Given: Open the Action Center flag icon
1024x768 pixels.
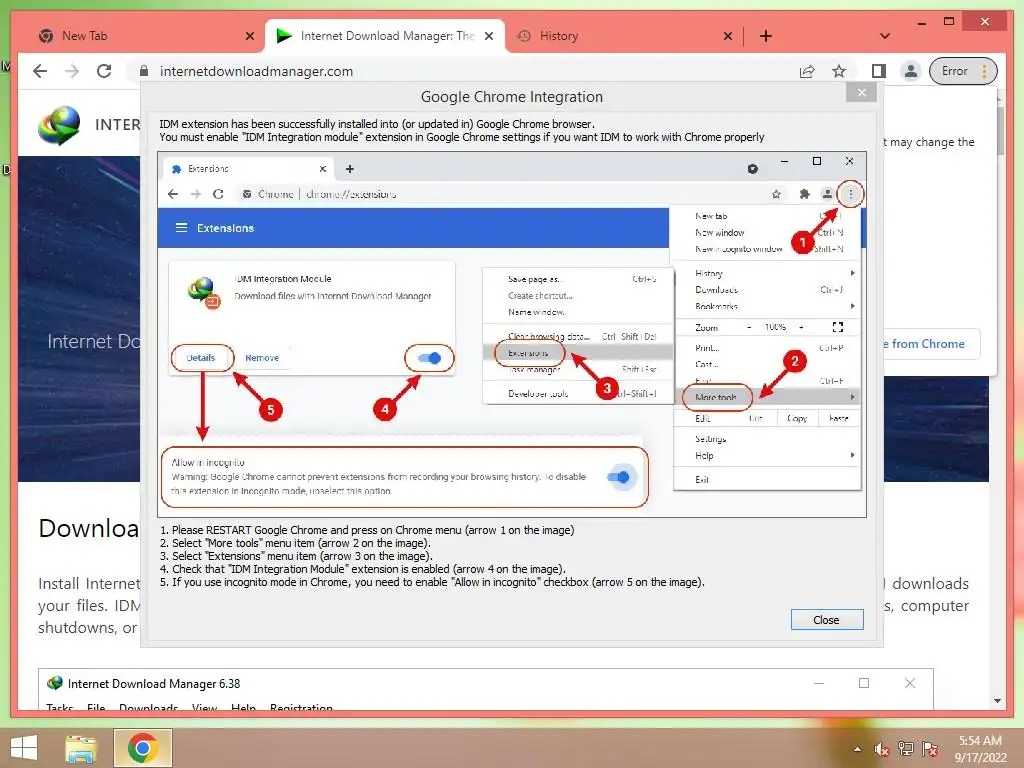Looking at the screenshot, I should [930, 749].
